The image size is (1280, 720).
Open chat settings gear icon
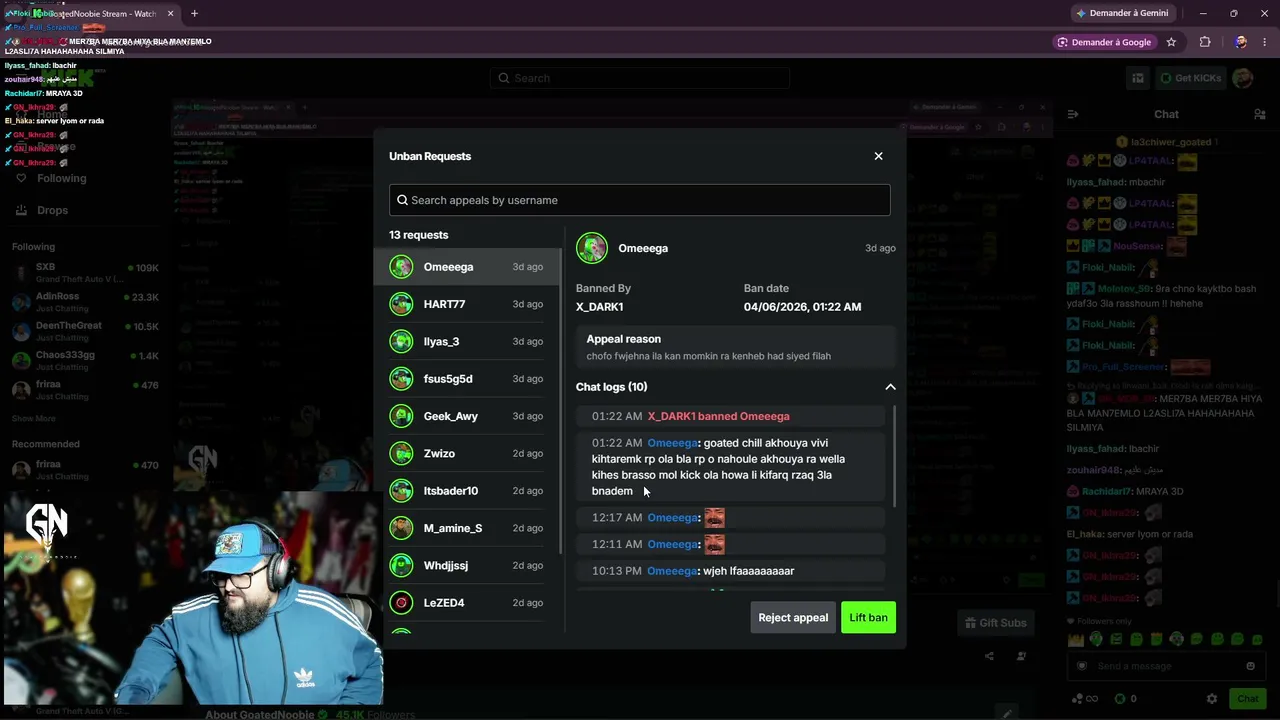point(1212,699)
